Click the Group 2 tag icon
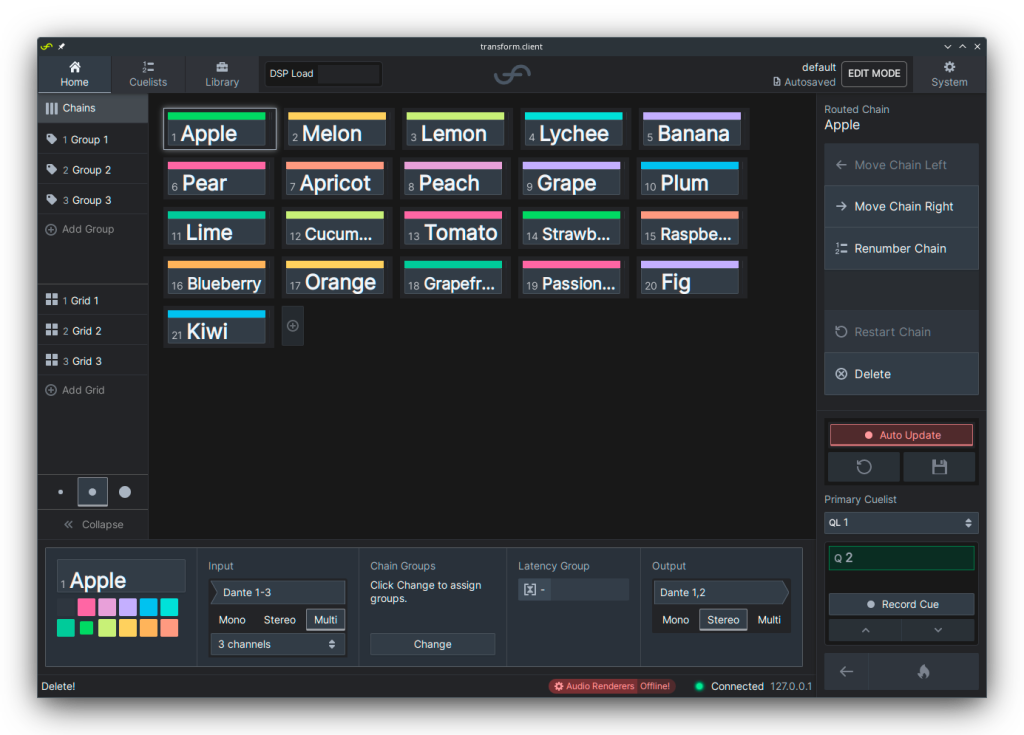The image size is (1024, 735). 52,169
